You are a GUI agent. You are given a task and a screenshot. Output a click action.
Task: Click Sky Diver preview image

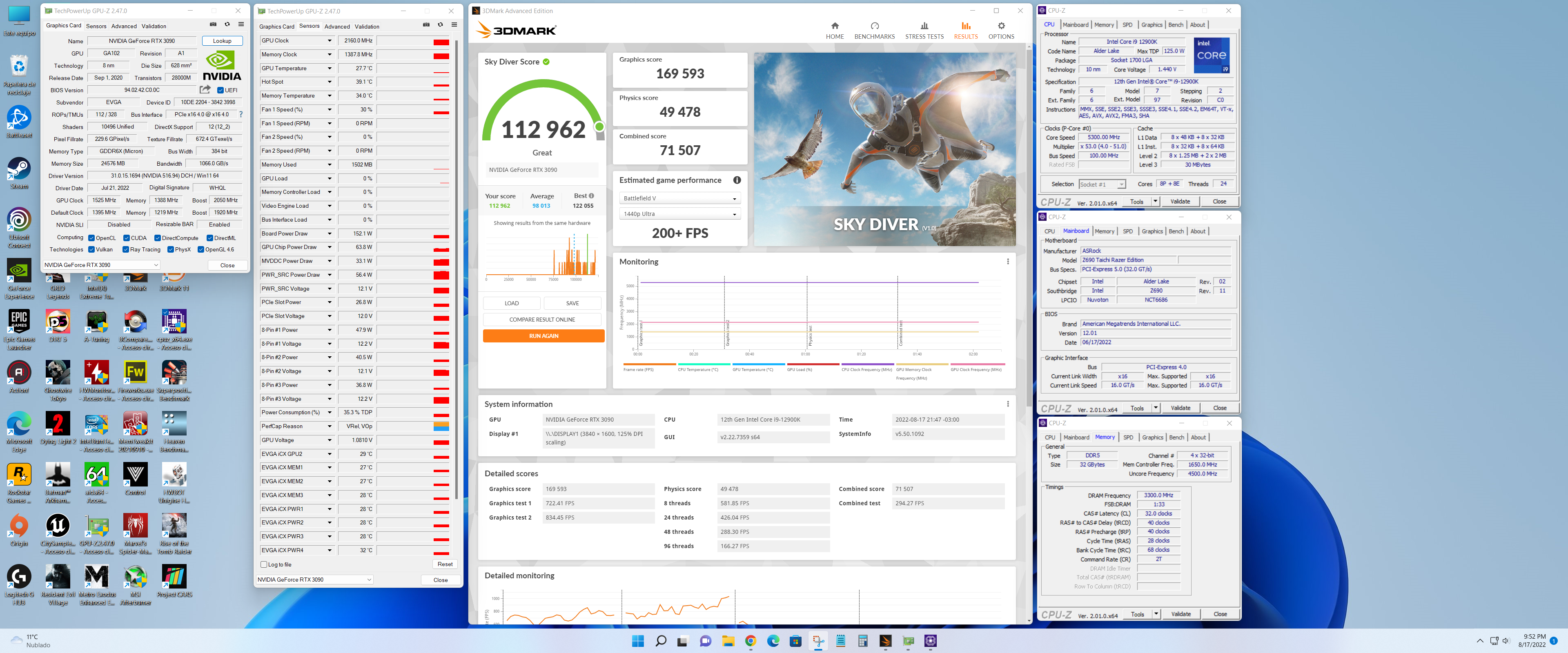[884, 149]
